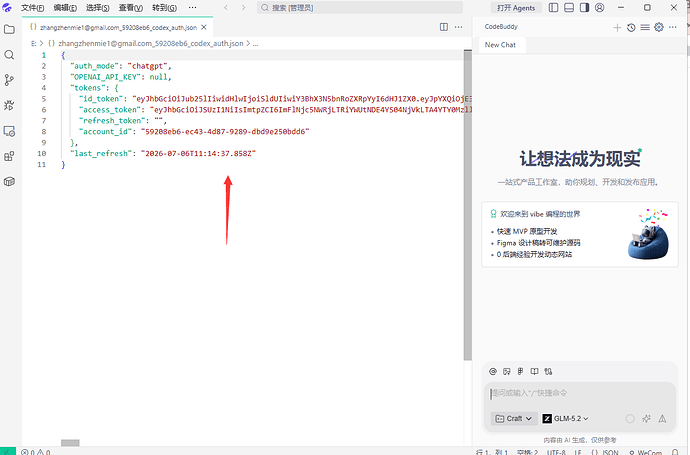Go forward with the right navigation arrow
Image resolution: width=690 pixels, height=455 pixels.
point(243,7)
